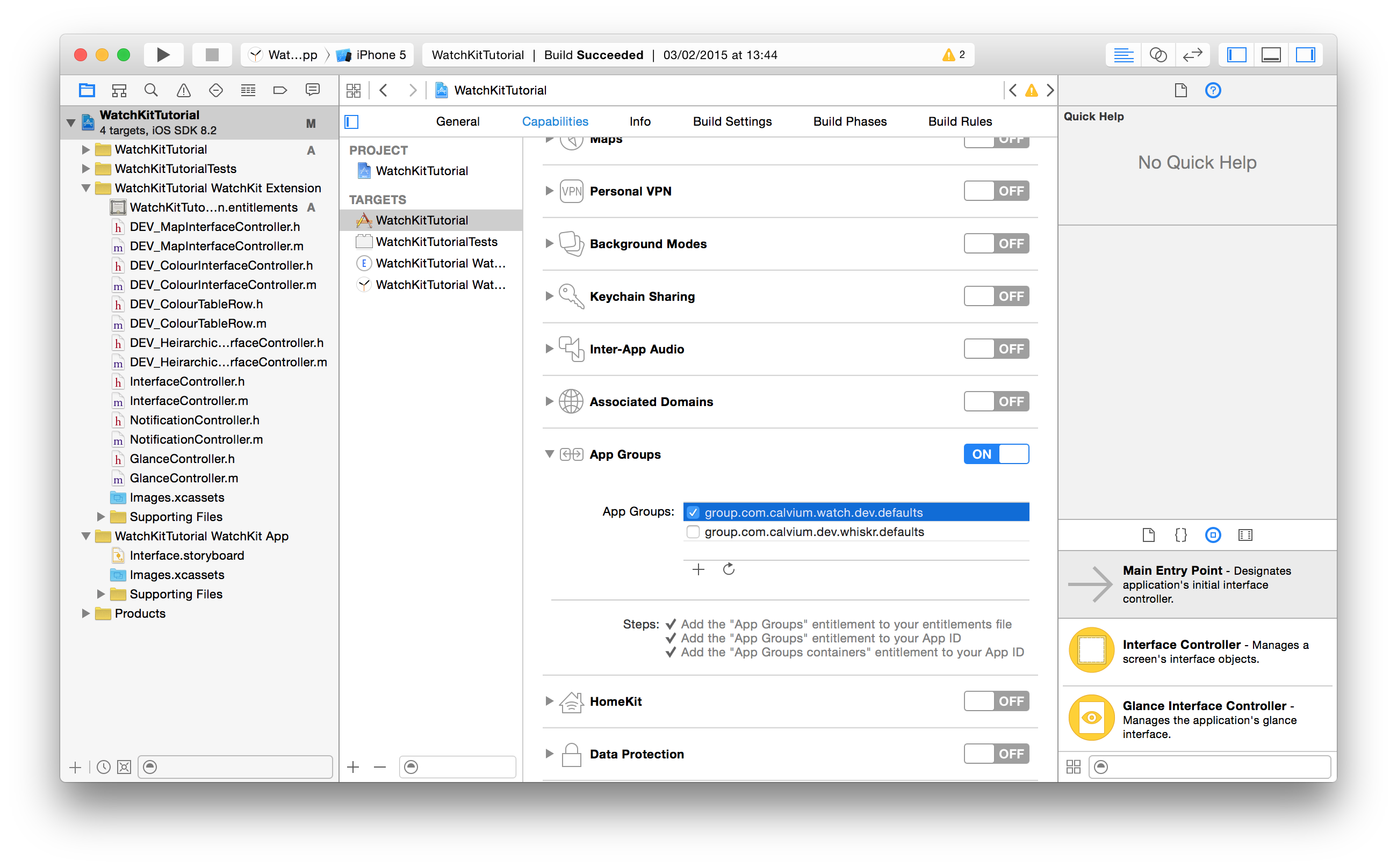Switch to the Assistant editor
This screenshot has height=868, width=1397.
tap(1157, 55)
